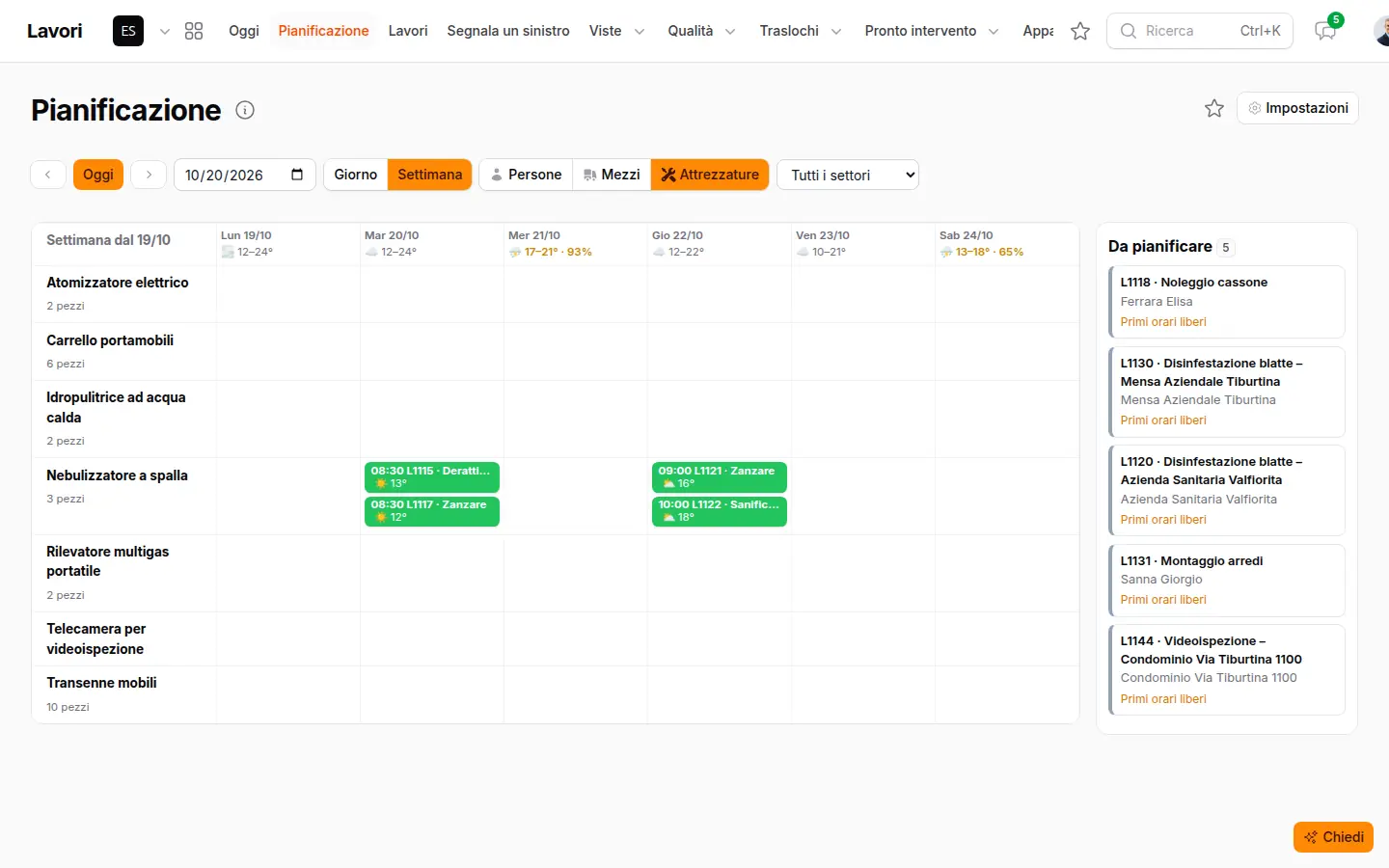1389x868 pixels.
Task: Open Impostazioni settings
Action: (1297, 108)
